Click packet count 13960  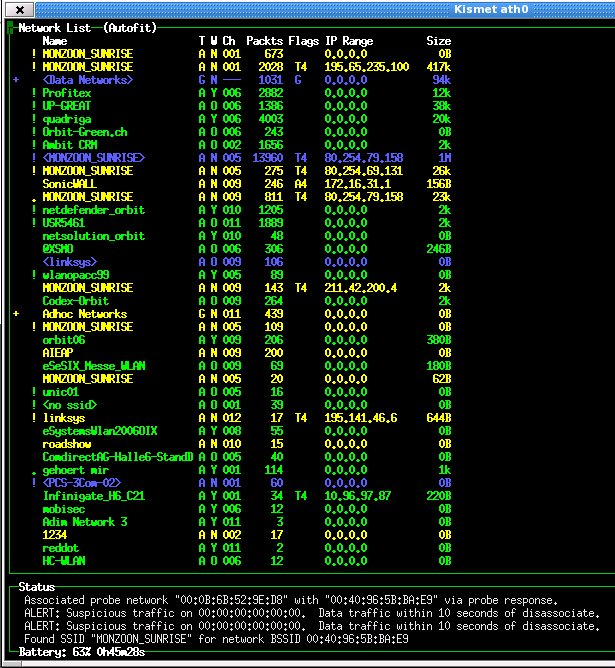pos(267,158)
